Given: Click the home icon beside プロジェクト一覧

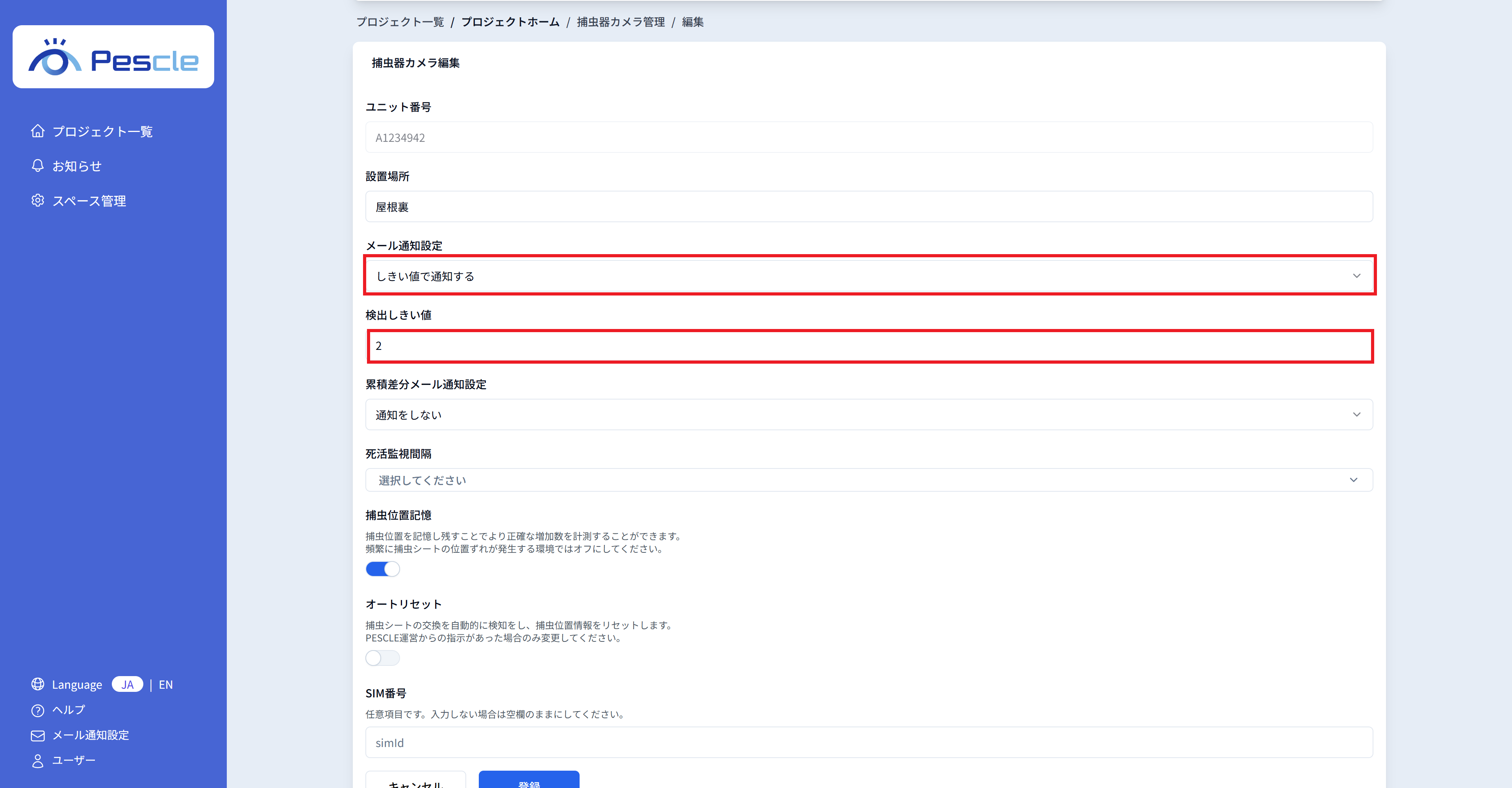Looking at the screenshot, I should pyautogui.click(x=37, y=131).
